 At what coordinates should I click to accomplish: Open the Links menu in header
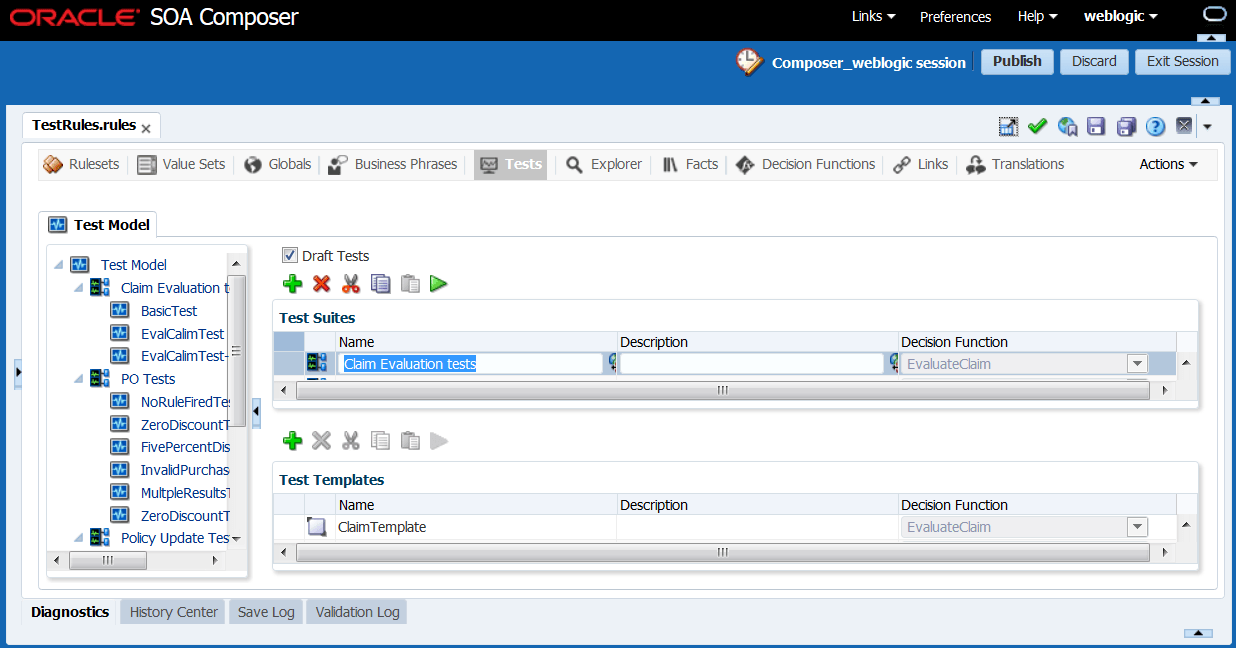pos(873,16)
